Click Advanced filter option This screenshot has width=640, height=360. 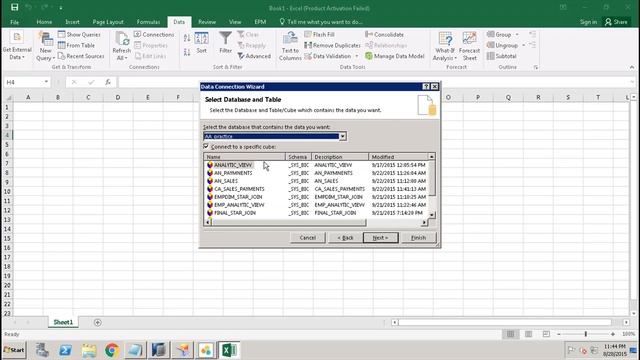pos(254,56)
